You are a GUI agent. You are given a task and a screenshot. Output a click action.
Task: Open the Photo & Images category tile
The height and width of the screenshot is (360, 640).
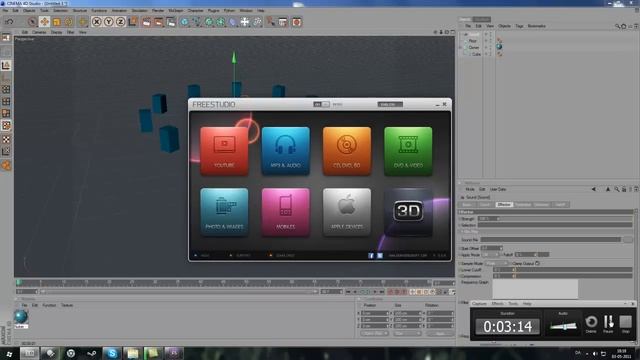pos(224,212)
